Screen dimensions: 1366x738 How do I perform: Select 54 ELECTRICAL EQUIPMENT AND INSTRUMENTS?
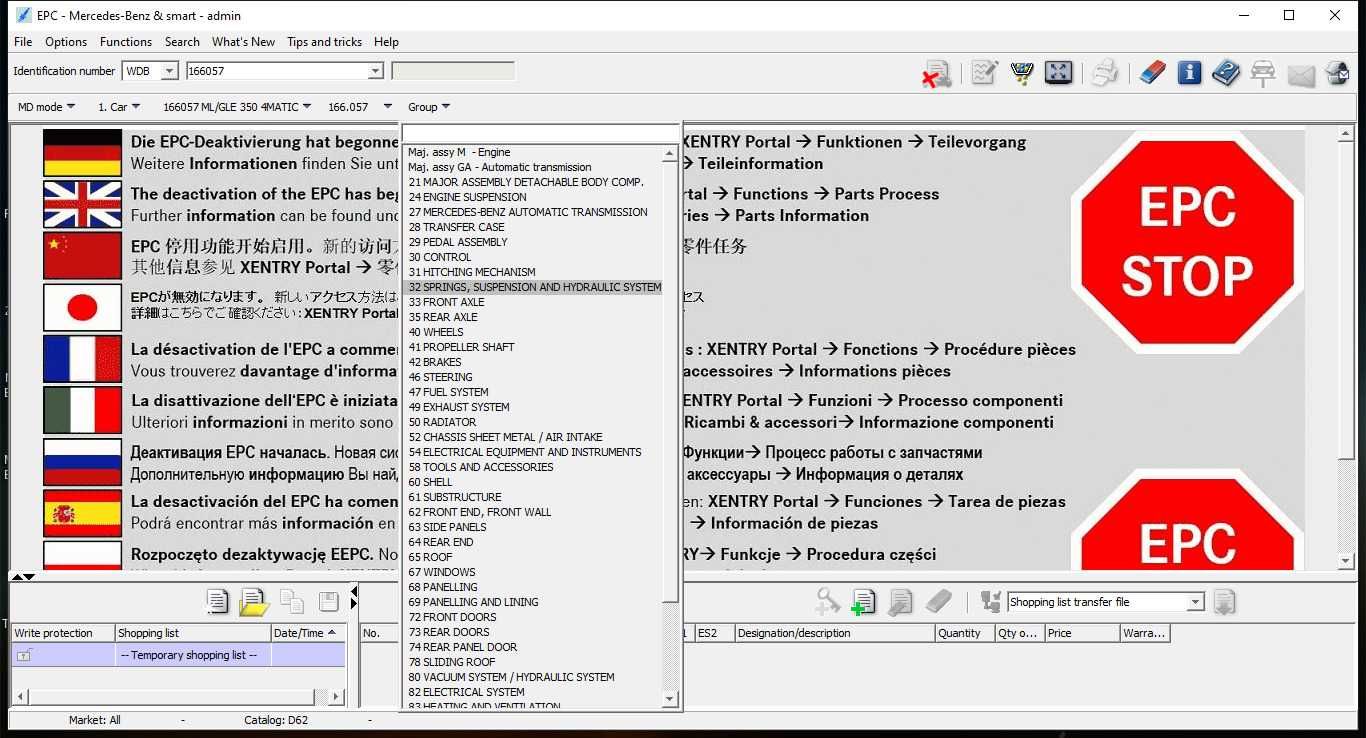click(x=534, y=452)
